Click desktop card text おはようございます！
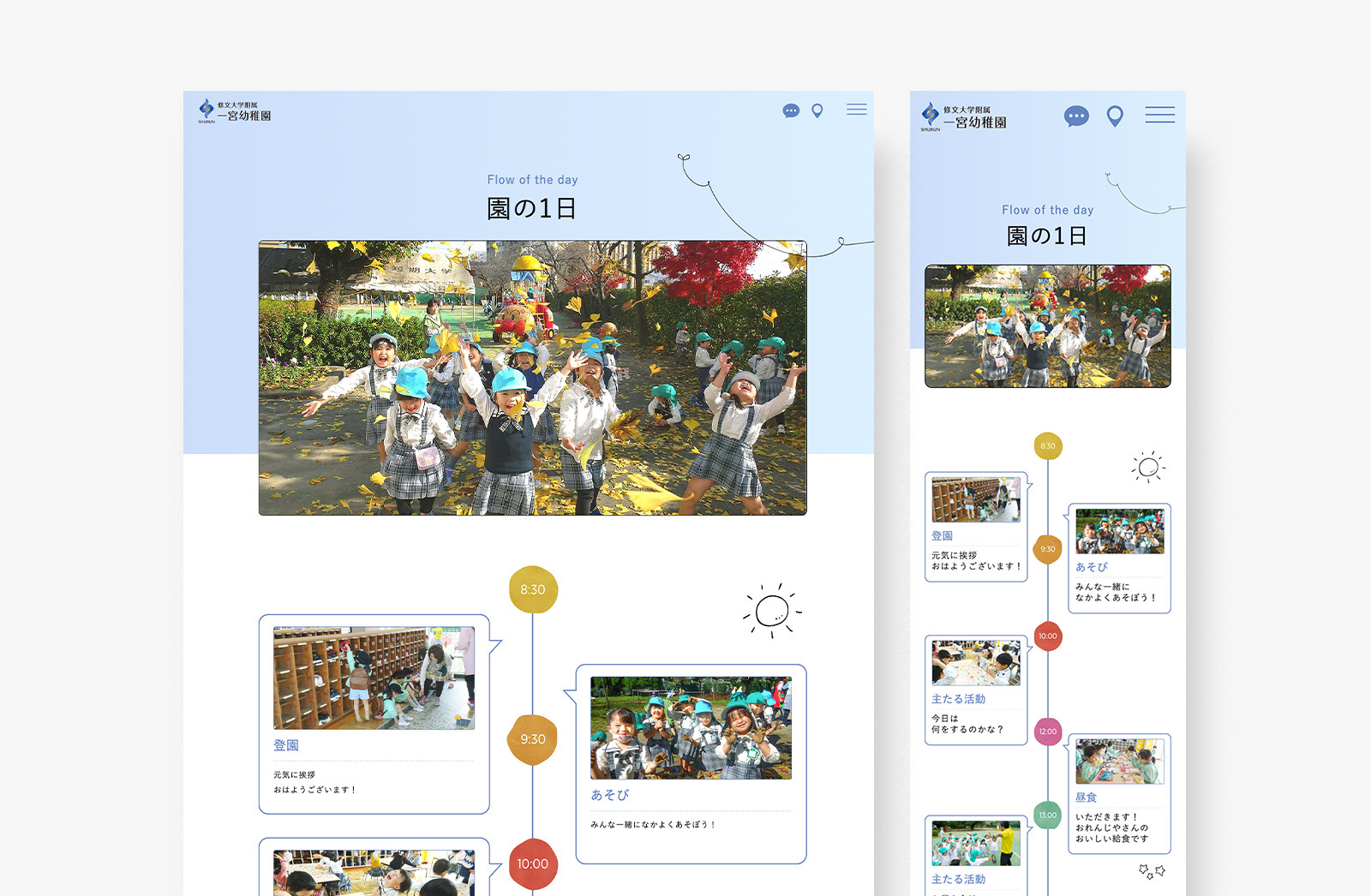1371x896 pixels. tap(314, 790)
